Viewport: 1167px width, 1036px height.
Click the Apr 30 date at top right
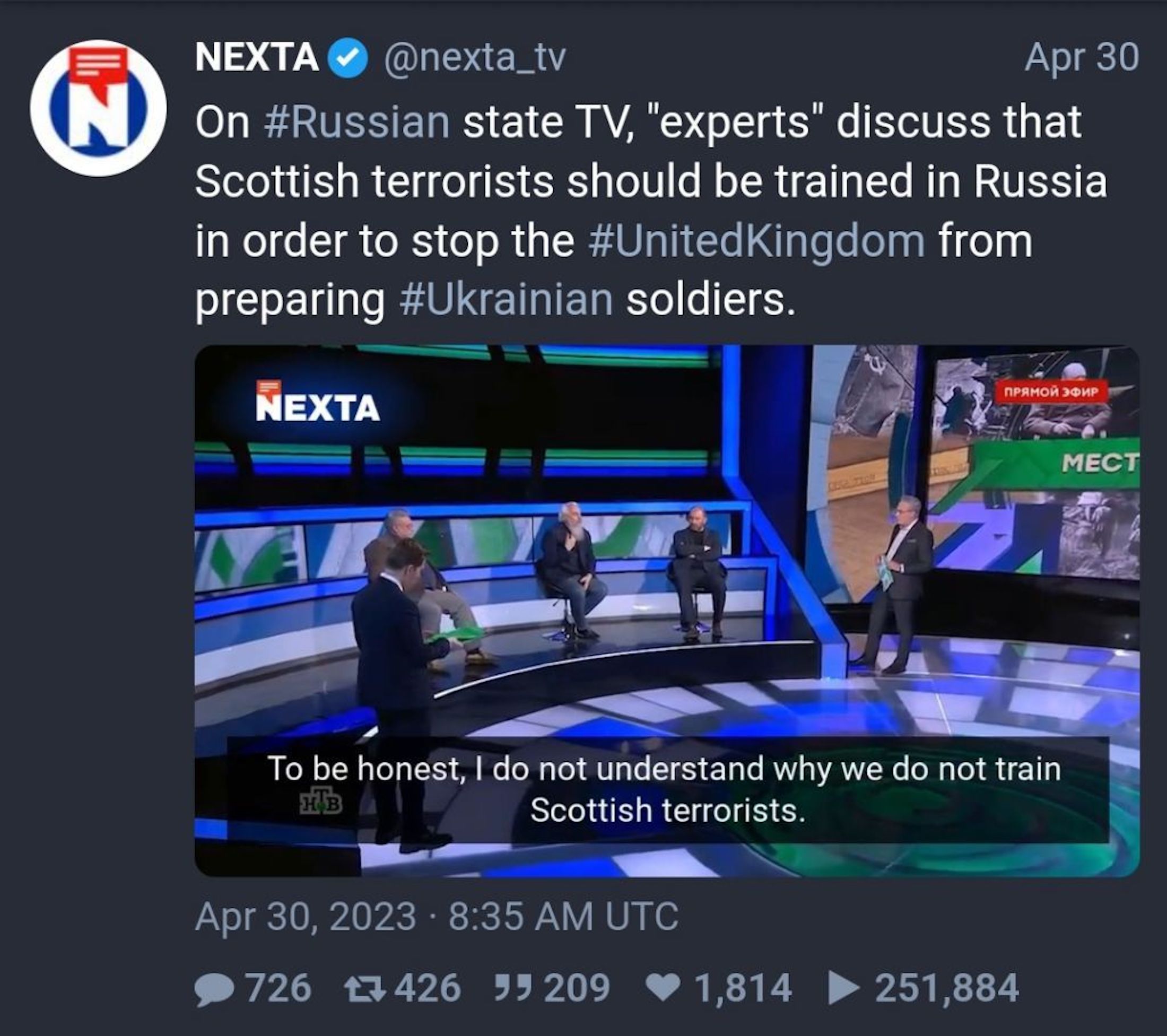pos(1082,58)
